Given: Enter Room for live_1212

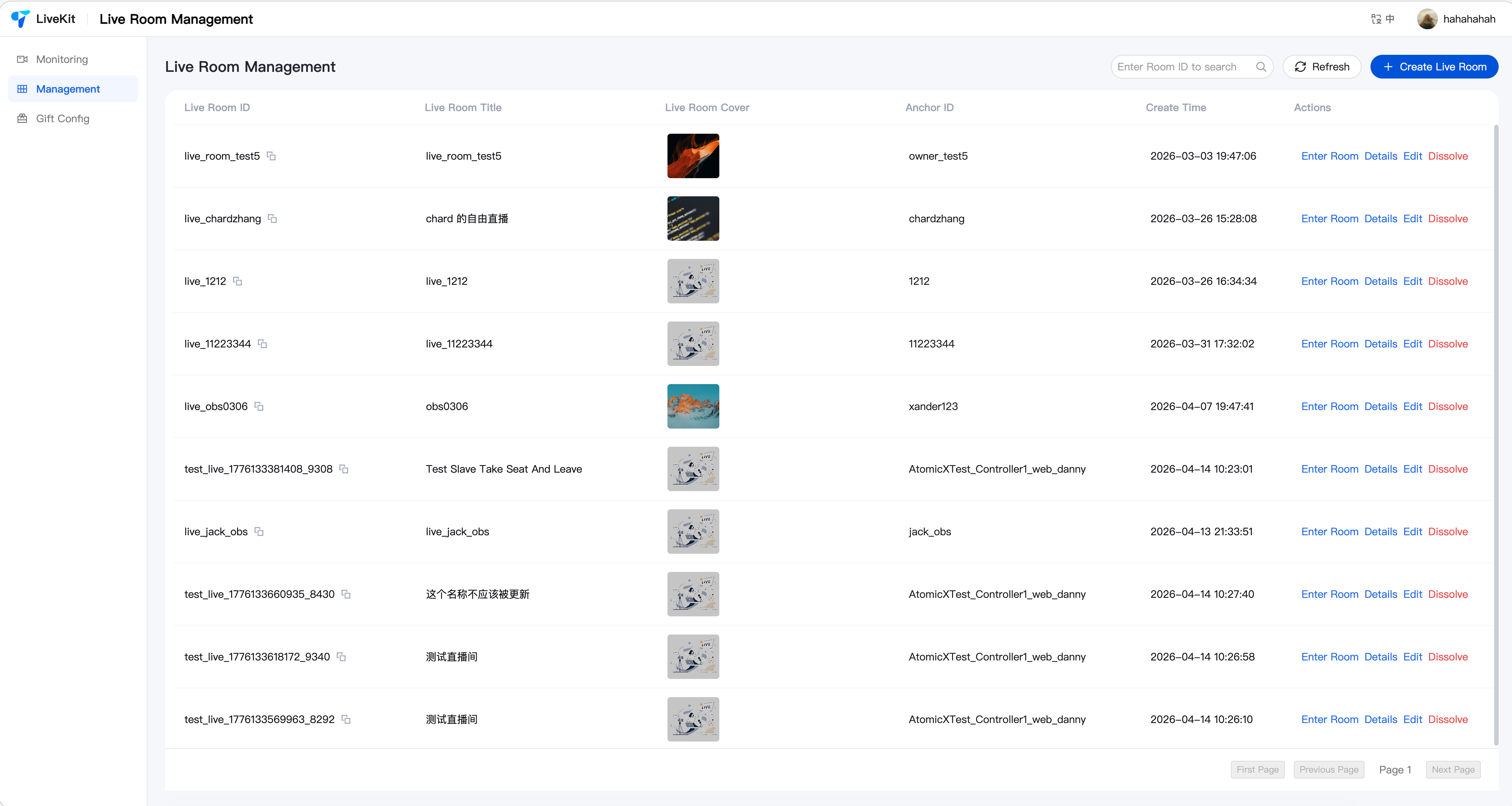Looking at the screenshot, I should (1329, 281).
